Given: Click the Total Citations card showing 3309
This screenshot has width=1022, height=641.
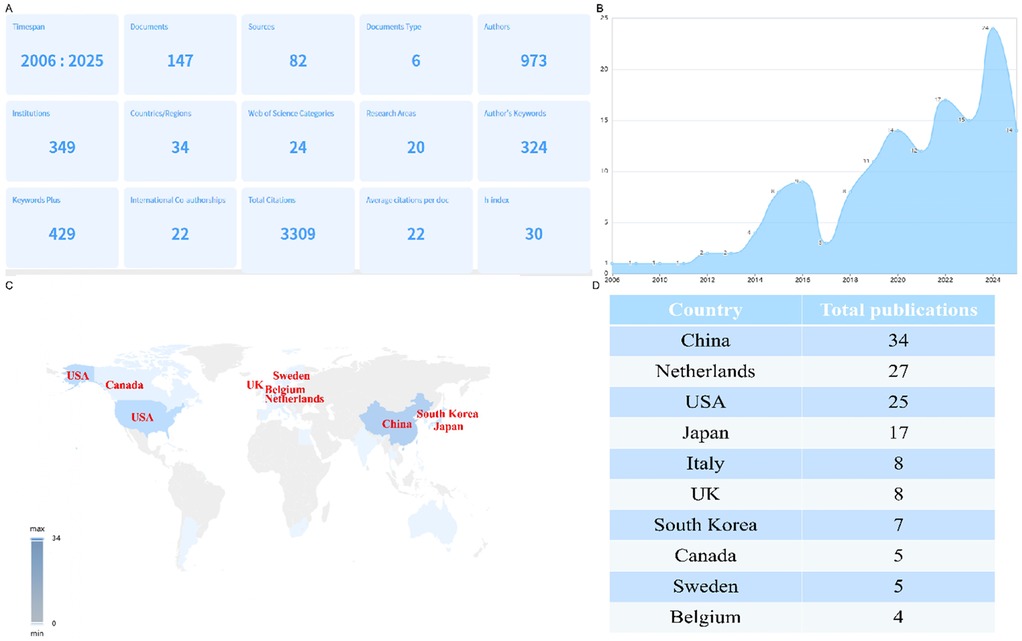Looking at the screenshot, I should [297, 227].
